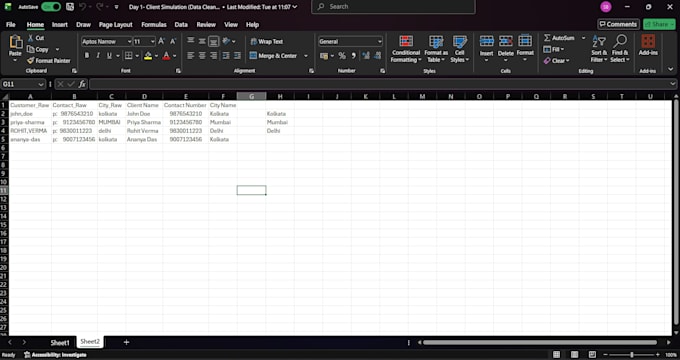The height and width of the screenshot is (360, 680).
Task: Switch to Page Layout view icon
Action: [574, 355]
